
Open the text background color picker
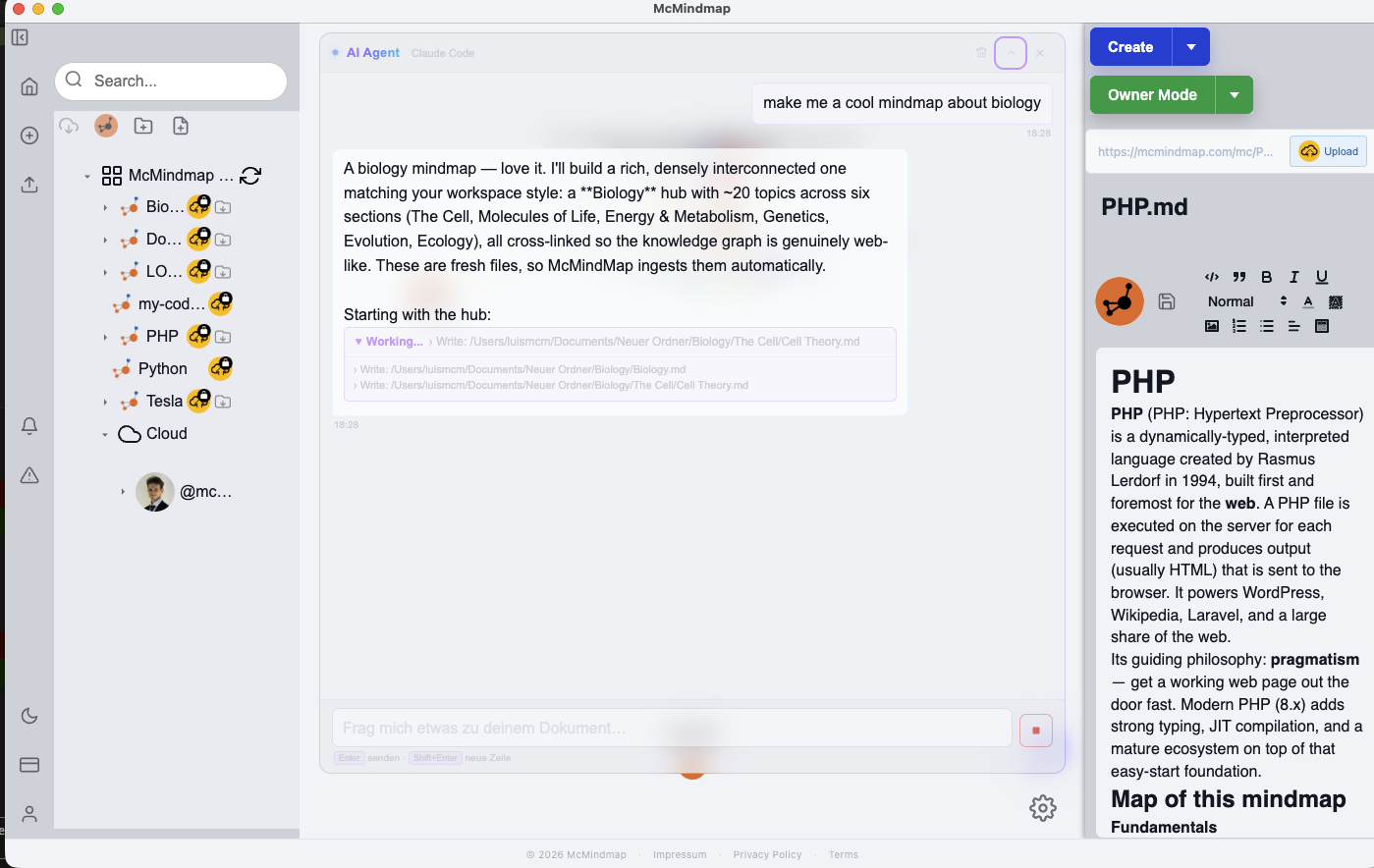1336,301
